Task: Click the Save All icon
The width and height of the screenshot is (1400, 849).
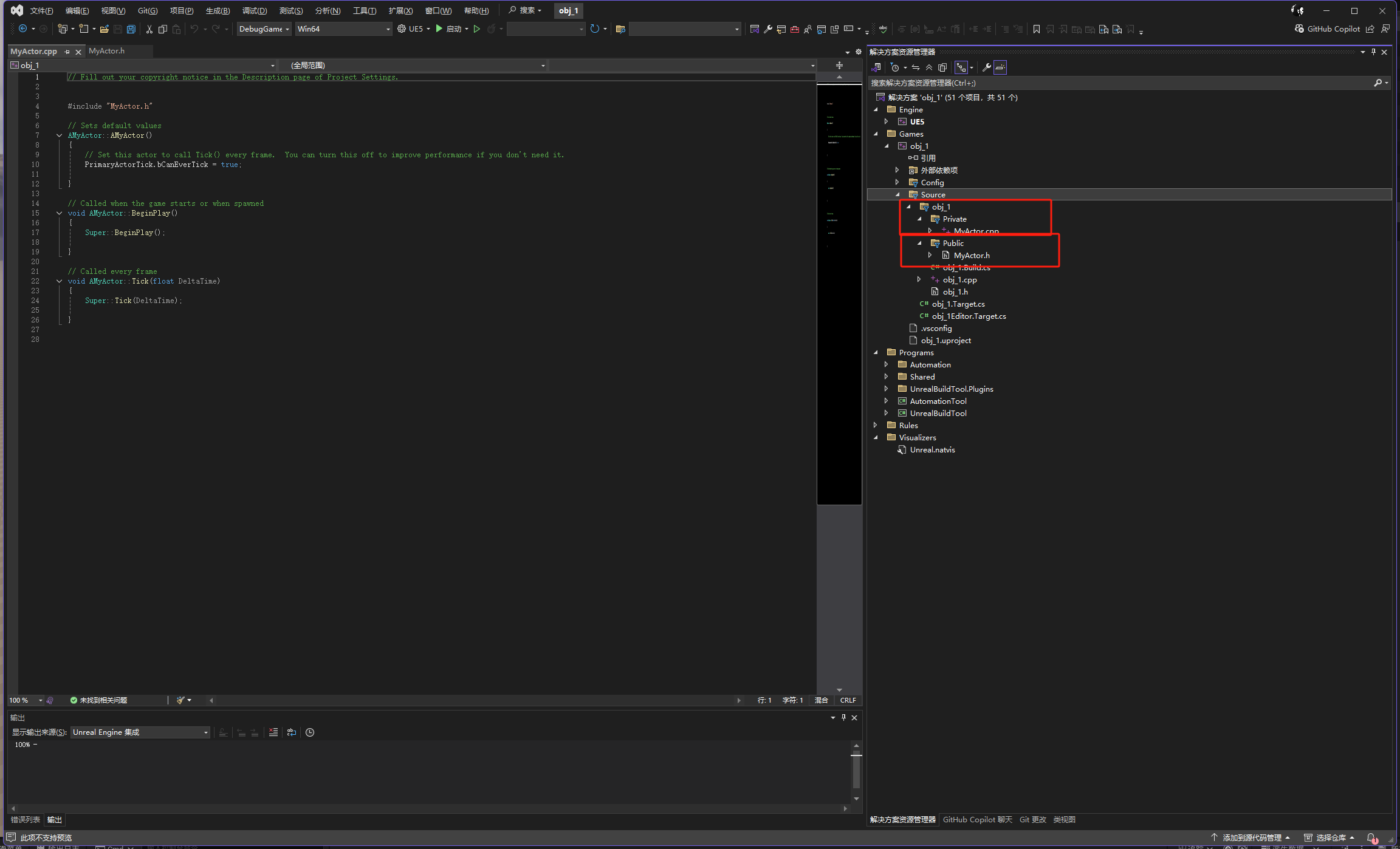Action: click(x=131, y=29)
